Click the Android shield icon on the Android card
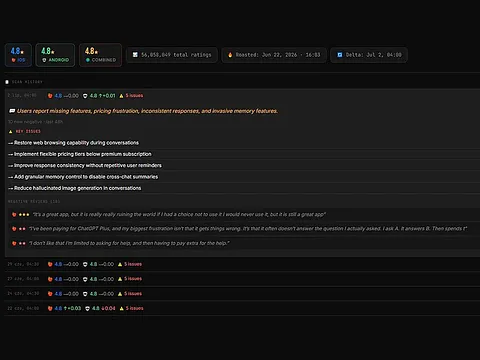The image size is (480, 360). click(44, 60)
